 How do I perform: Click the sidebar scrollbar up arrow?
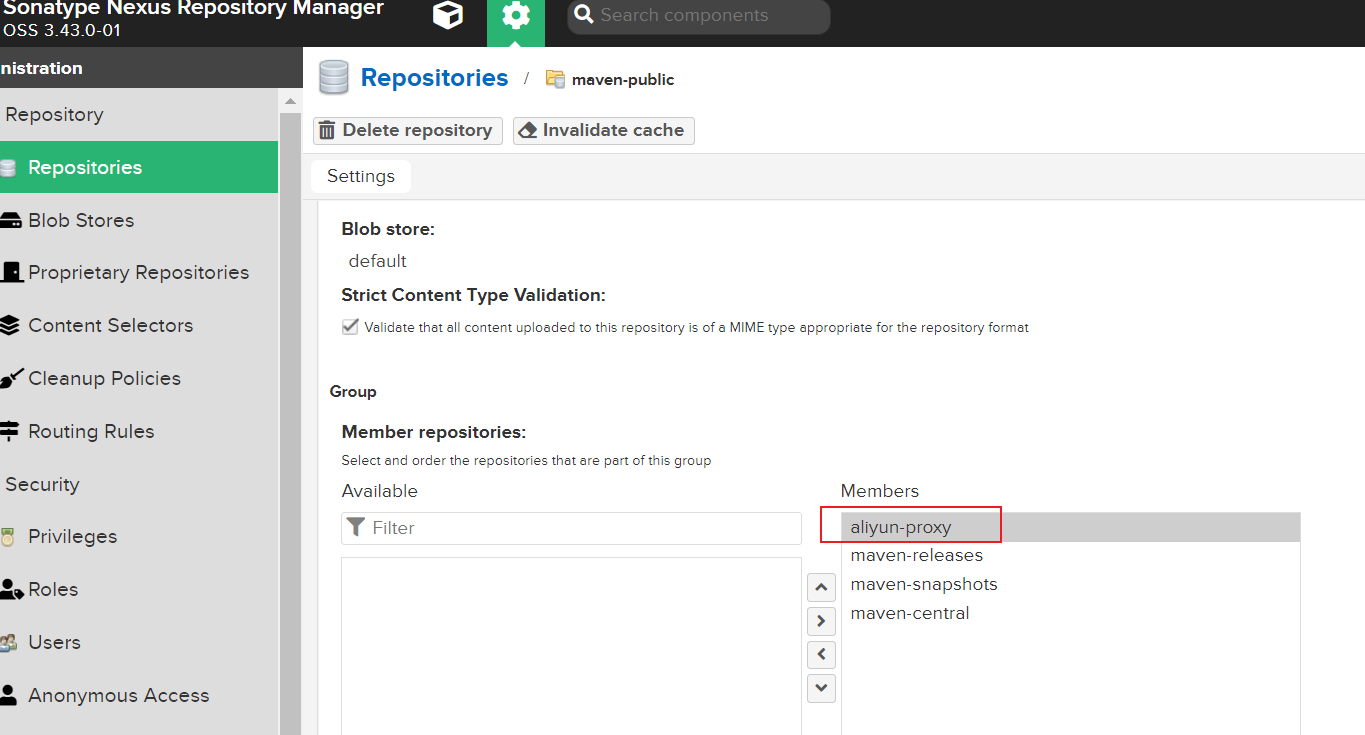pos(290,102)
